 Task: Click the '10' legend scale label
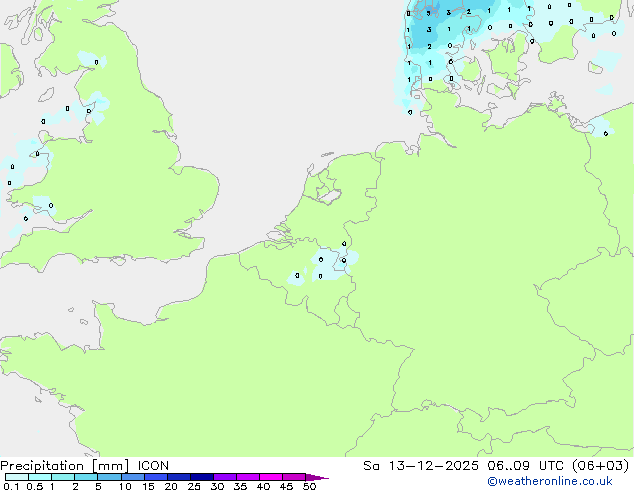click(x=125, y=486)
